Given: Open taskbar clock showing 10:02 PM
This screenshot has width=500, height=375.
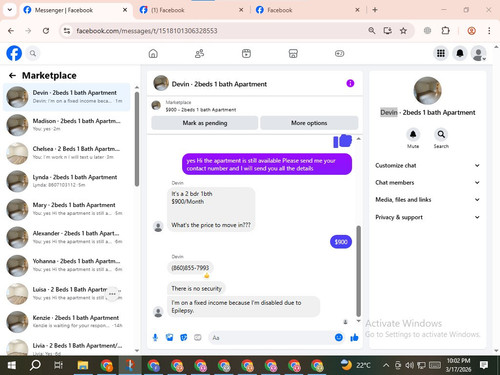Looking at the screenshot, I should coord(458,365).
